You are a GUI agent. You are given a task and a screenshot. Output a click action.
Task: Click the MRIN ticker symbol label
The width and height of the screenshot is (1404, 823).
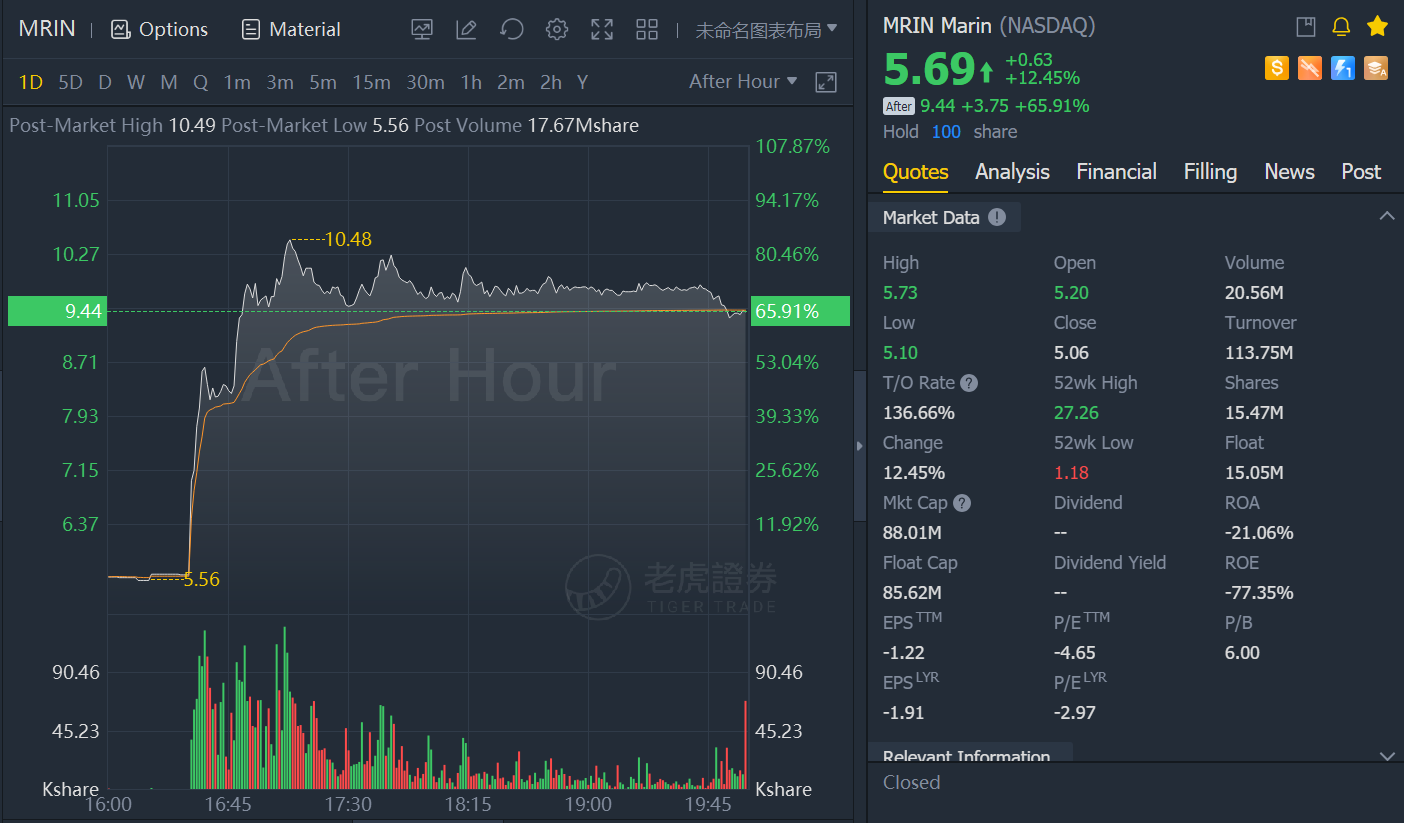pos(47,29)
